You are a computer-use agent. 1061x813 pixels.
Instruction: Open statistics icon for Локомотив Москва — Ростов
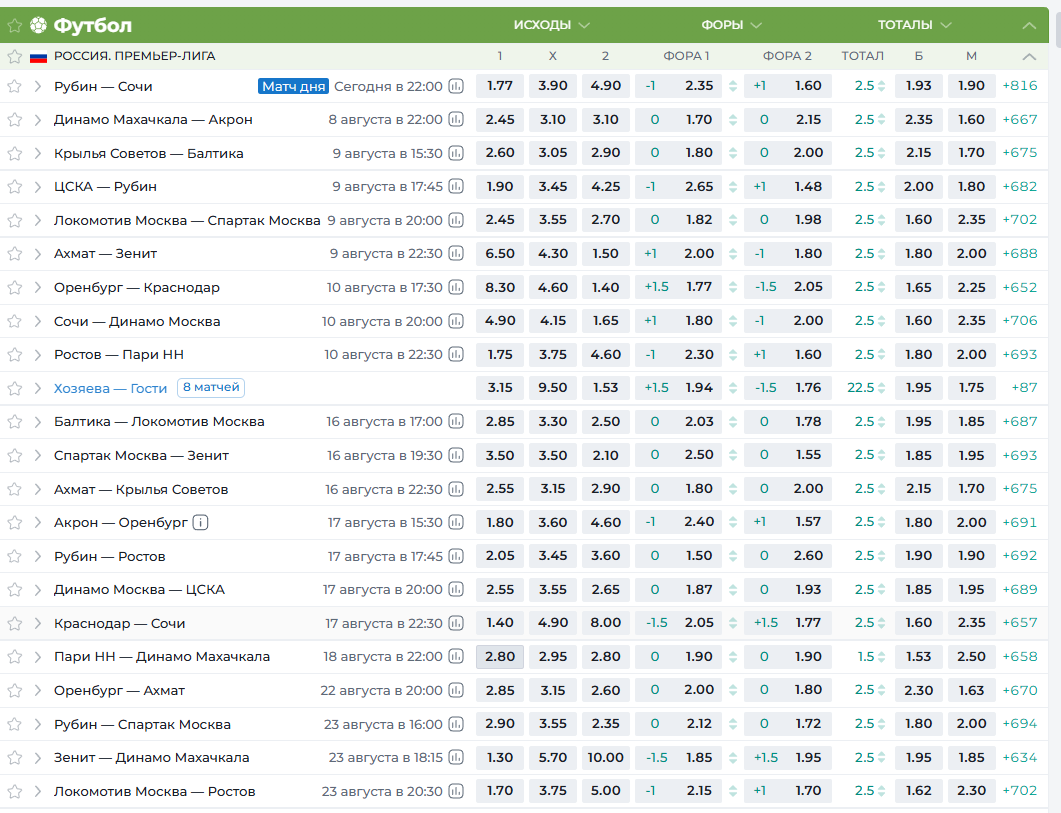coord(456,791)
